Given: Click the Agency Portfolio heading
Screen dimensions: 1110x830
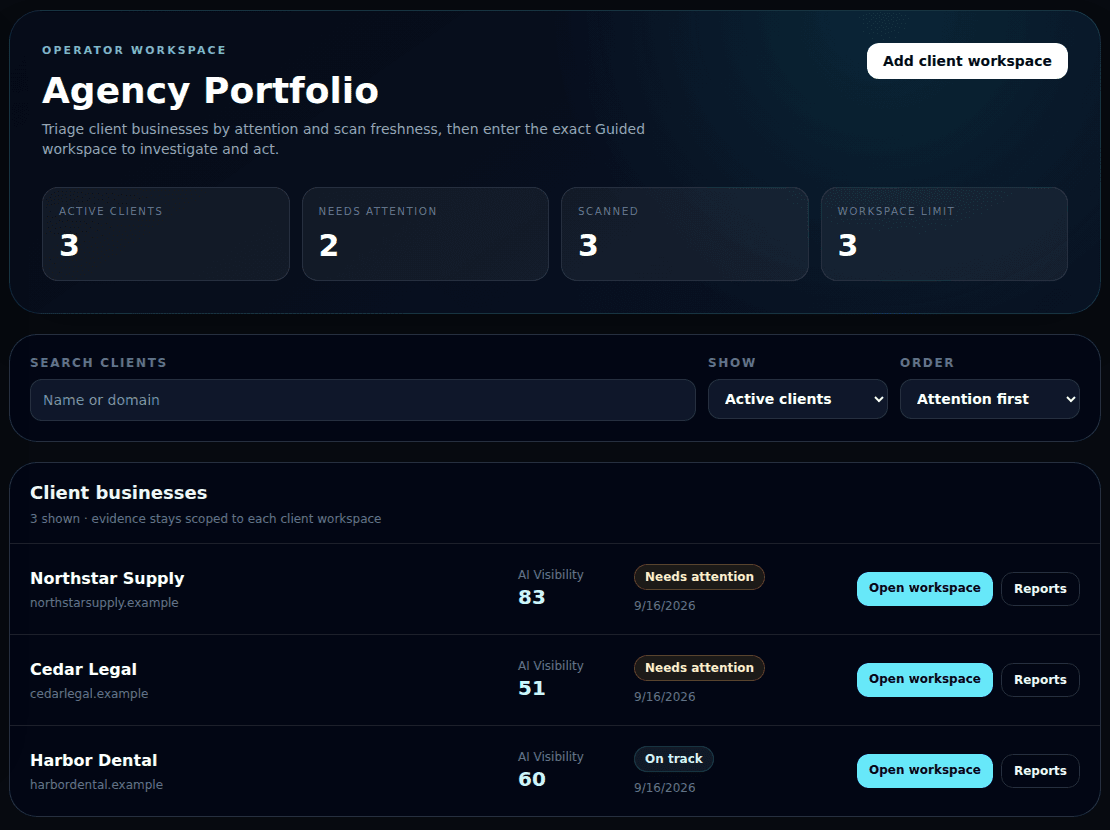Looking at the screenshot, I should [x=210, y=91].
